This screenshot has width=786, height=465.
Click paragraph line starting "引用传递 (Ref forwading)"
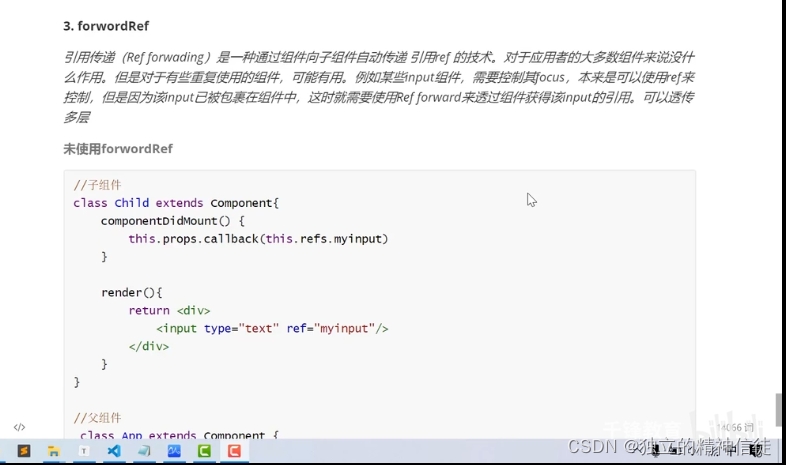tap(379, 57)
